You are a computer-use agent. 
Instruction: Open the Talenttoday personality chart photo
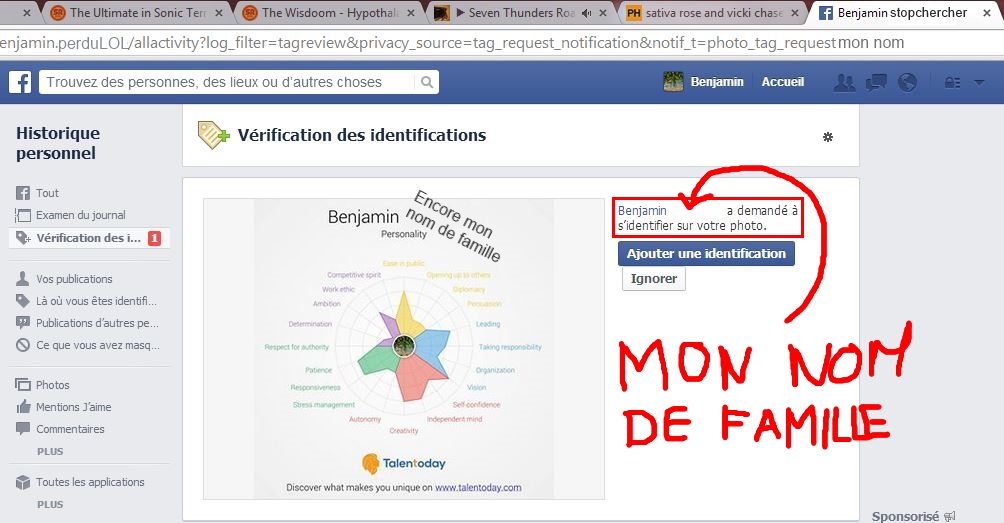[403, 348]
